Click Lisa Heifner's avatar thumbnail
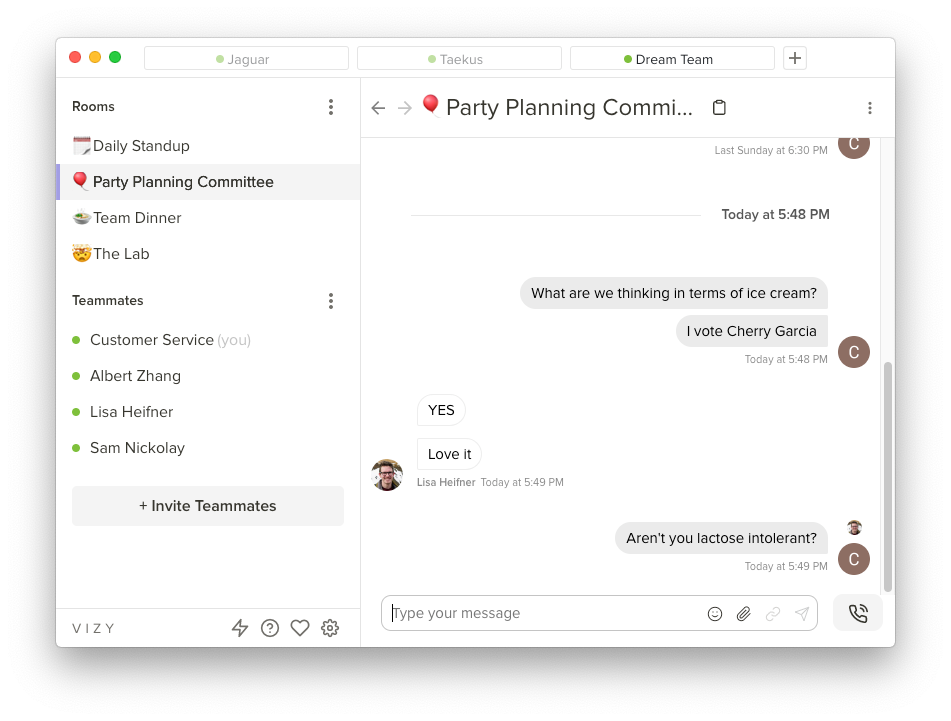The image size is (951, 721). pyautogui.click(x=387, y=475)
